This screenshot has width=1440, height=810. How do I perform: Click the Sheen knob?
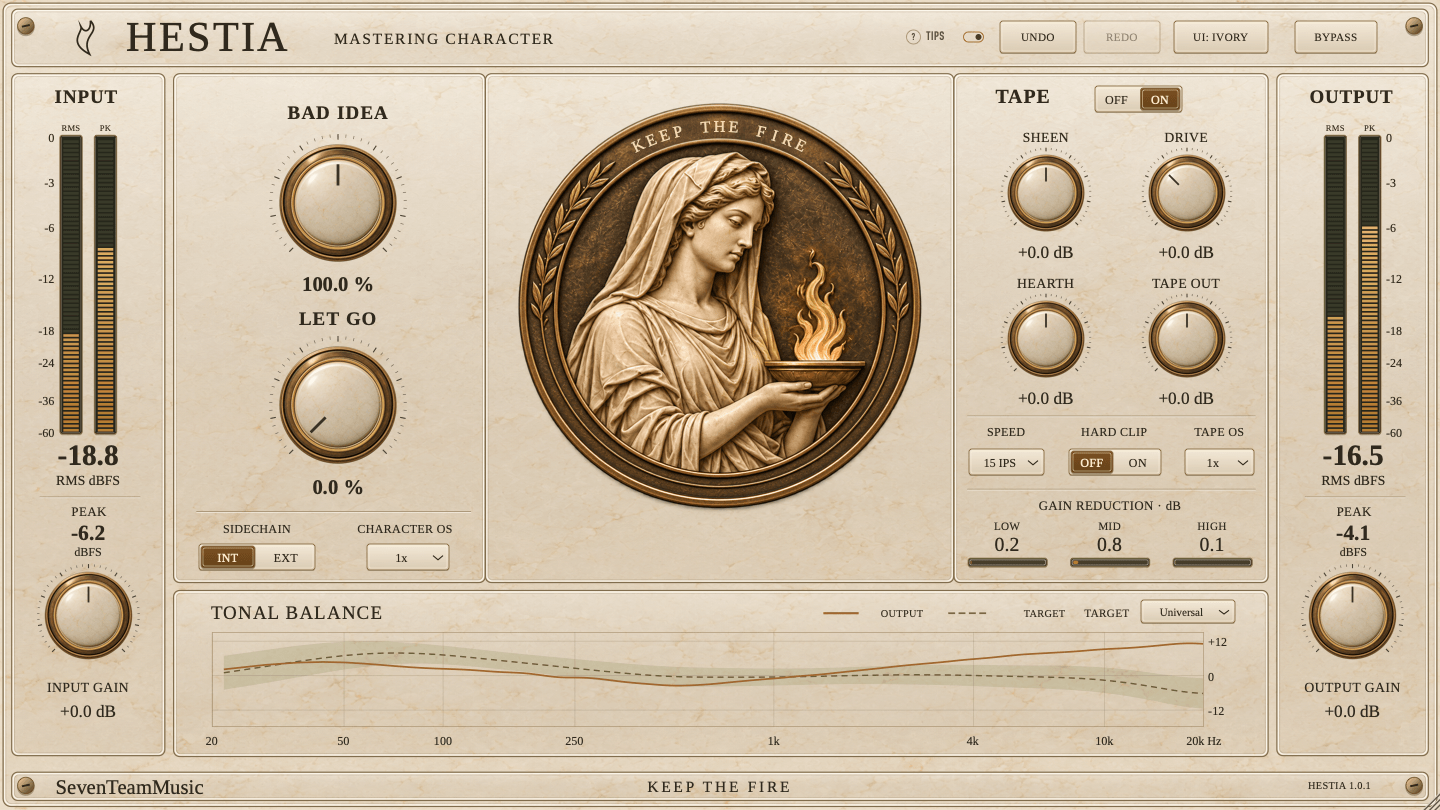point(1046,192)
